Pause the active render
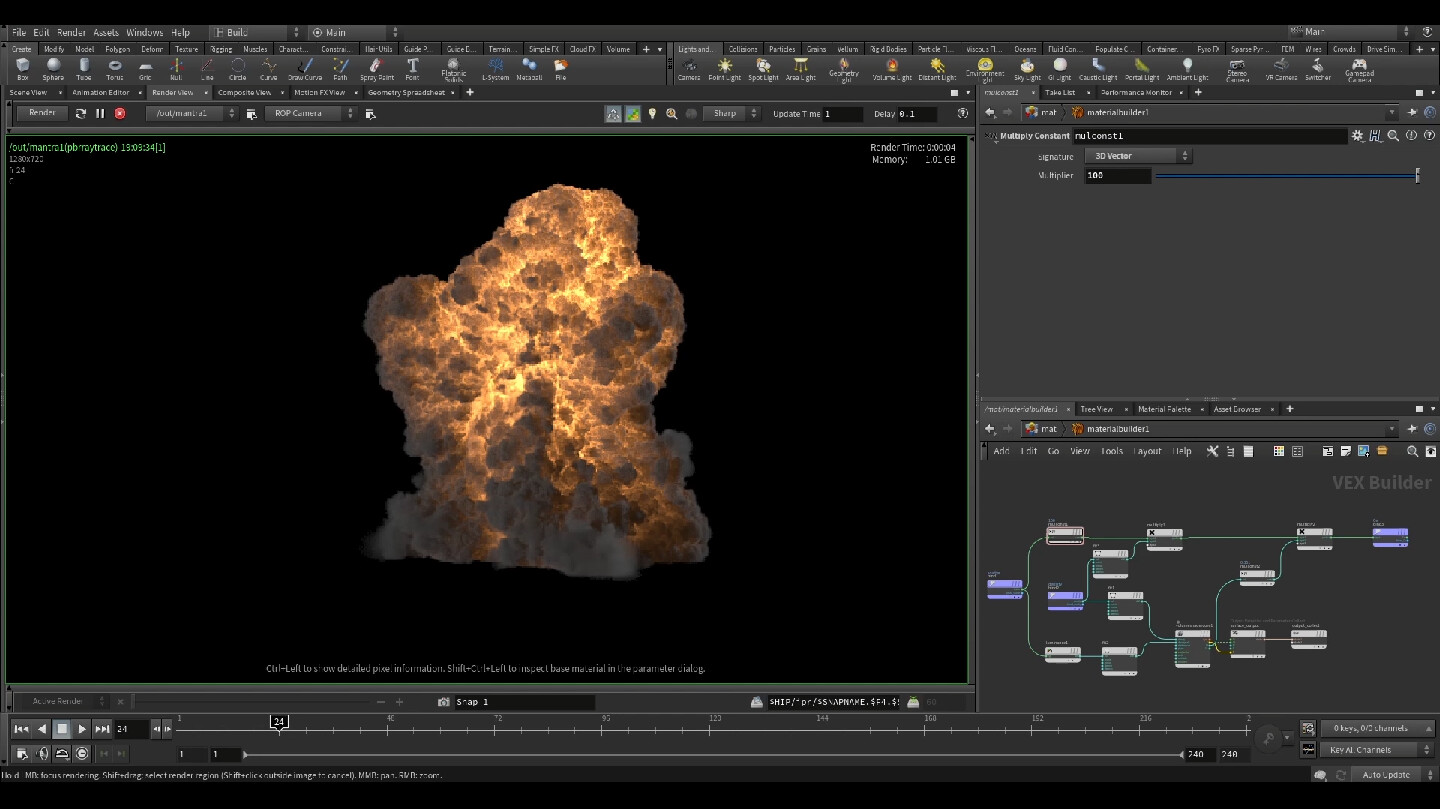The image size is (1440, 809). (x=100, y=113)
